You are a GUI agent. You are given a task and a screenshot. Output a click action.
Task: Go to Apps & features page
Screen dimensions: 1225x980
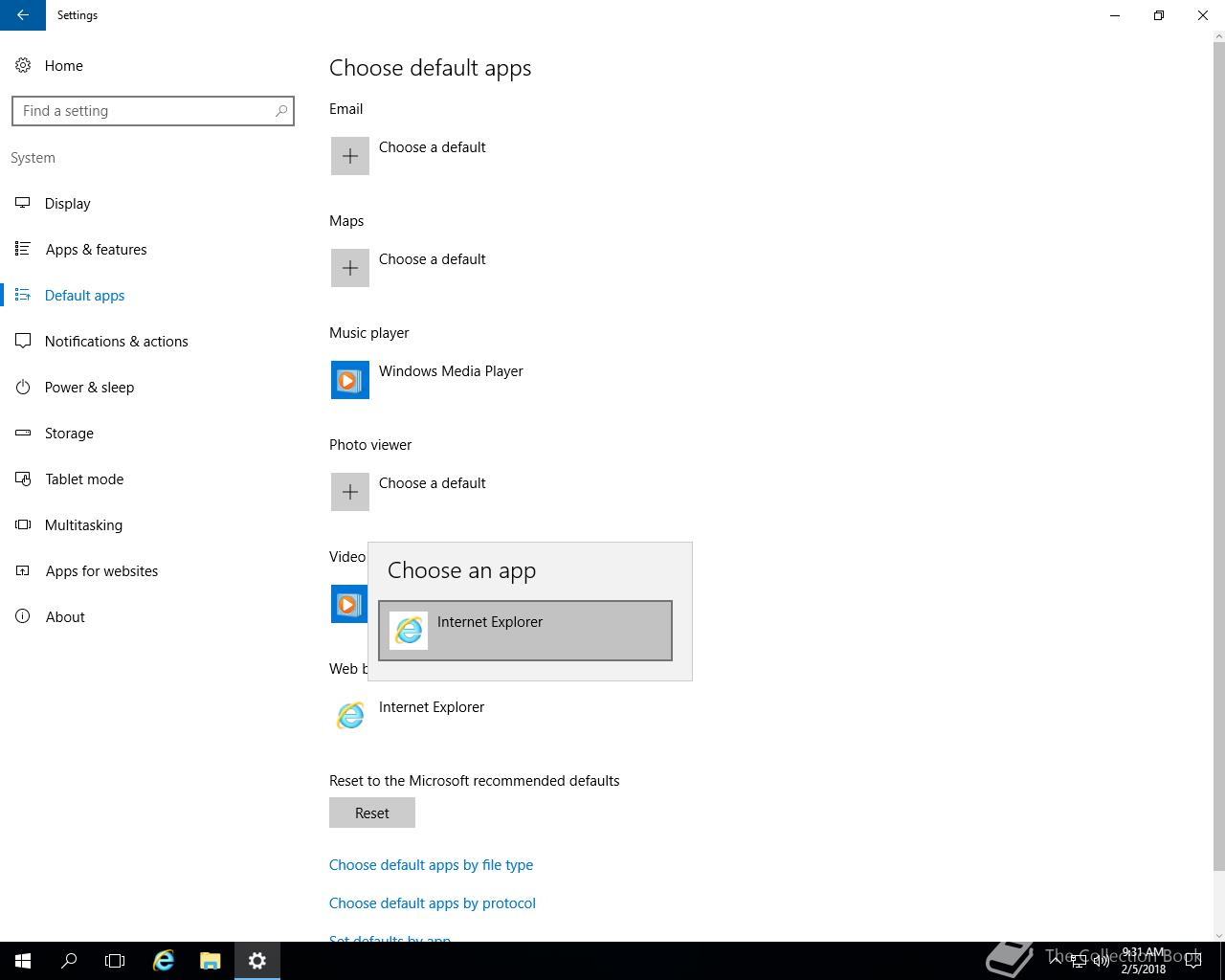96,250
